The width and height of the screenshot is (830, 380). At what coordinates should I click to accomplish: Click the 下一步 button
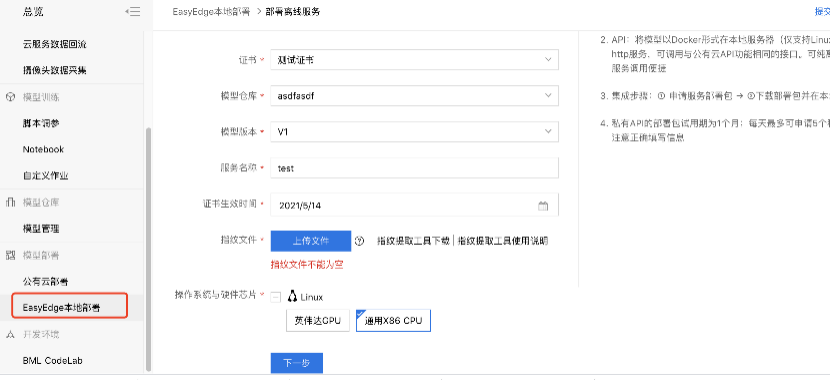click(x=296, y=363)
